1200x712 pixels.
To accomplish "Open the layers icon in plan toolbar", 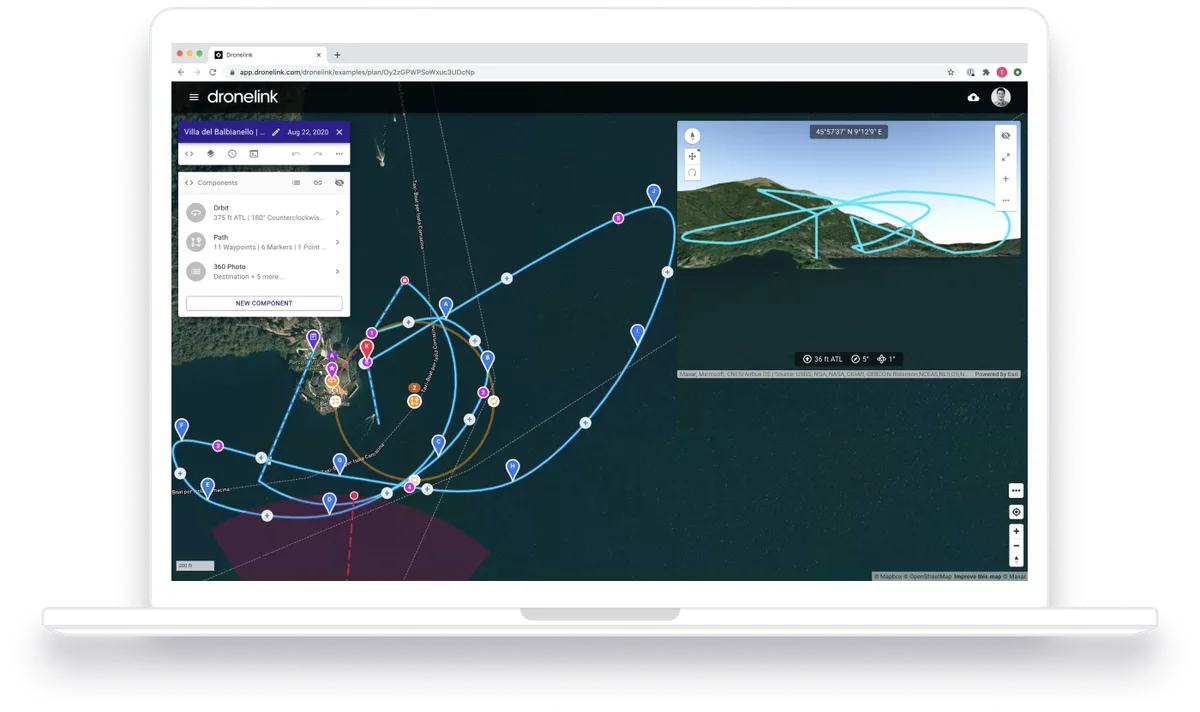I will pyautogui.click(x=211, y=154).
